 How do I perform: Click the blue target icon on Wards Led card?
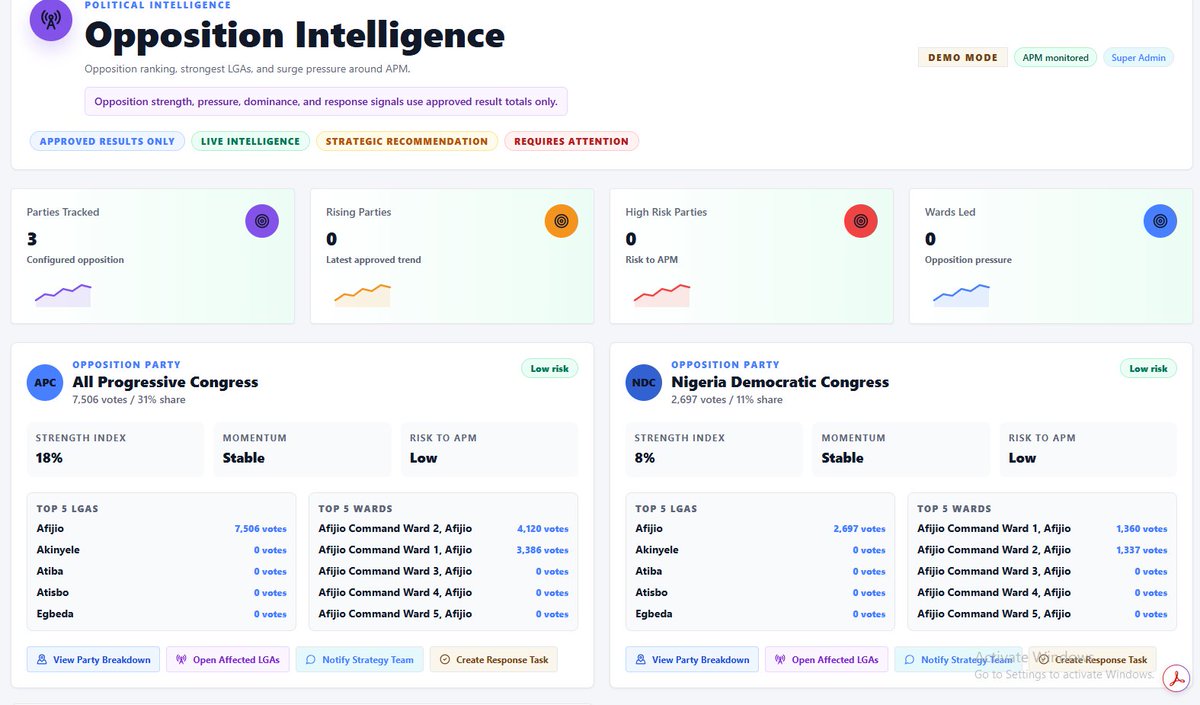click(x=1160, y=221)
